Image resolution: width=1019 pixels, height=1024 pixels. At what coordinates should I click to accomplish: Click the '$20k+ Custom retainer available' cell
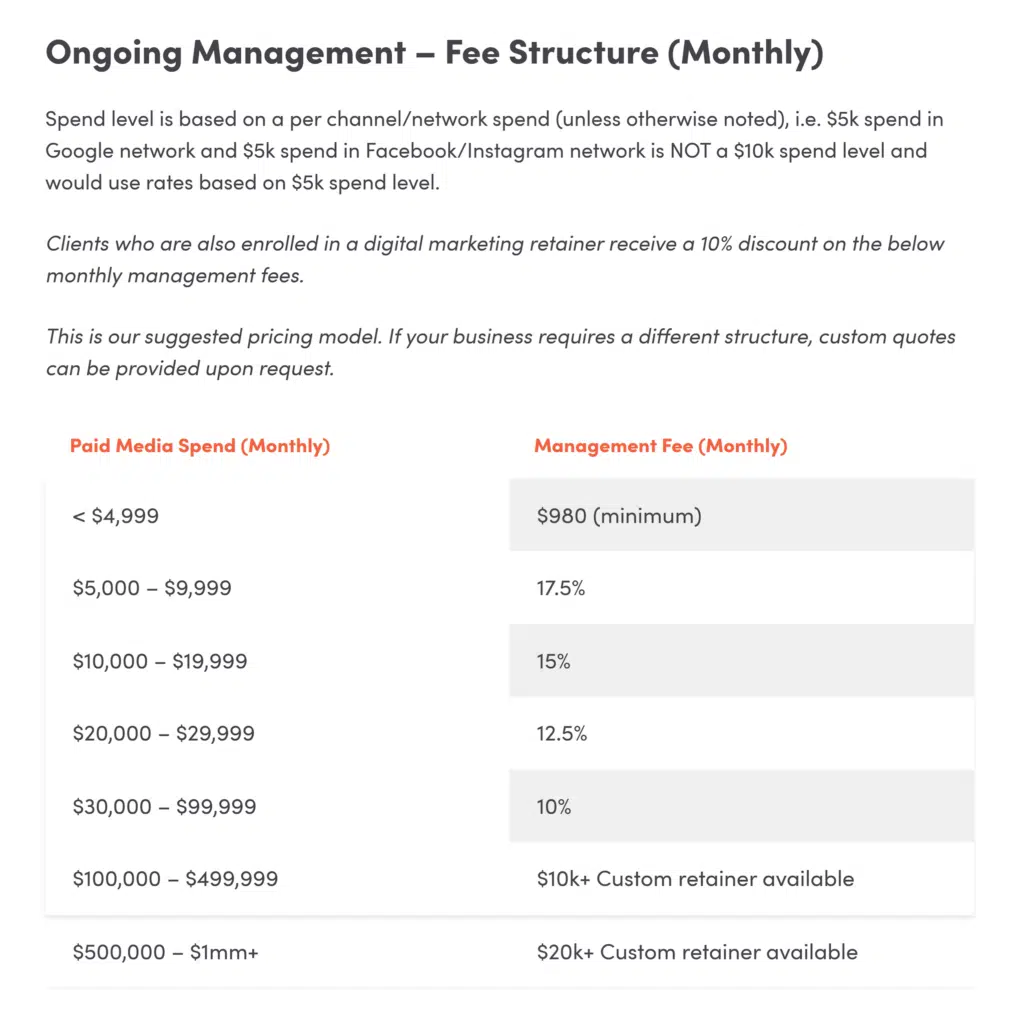tap(697, 952)
